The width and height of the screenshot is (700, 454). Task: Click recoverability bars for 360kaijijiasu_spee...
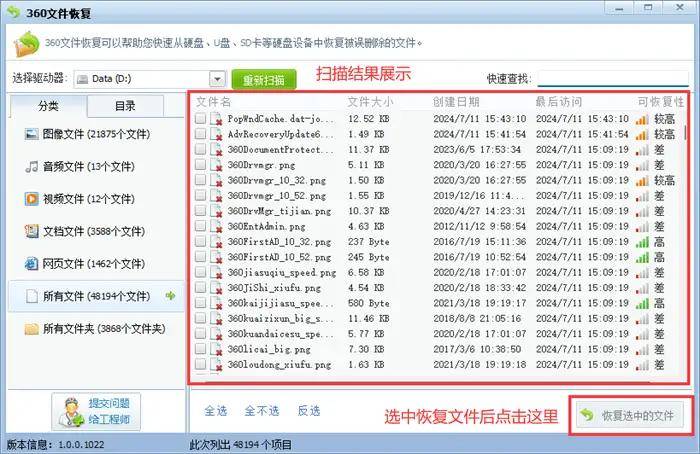tap(642, 304)
